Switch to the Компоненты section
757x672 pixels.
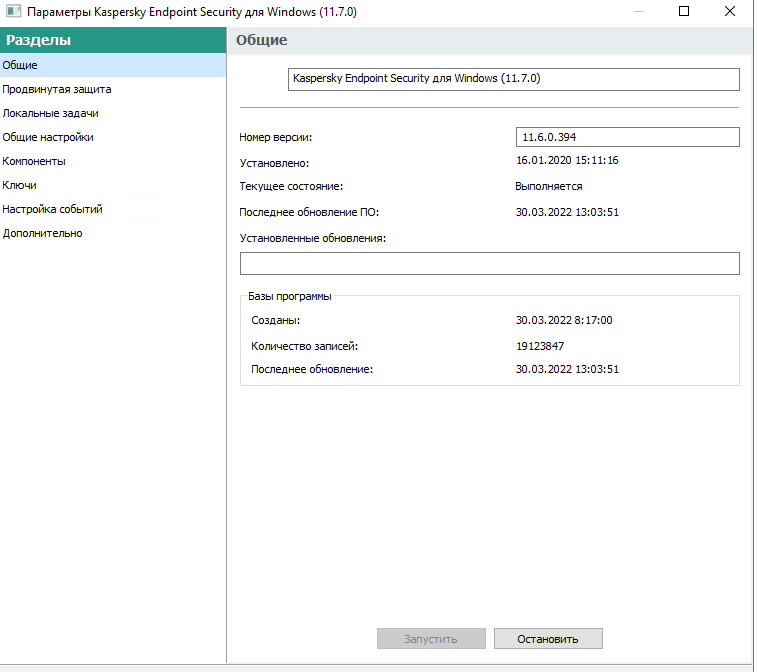(34, 161)
